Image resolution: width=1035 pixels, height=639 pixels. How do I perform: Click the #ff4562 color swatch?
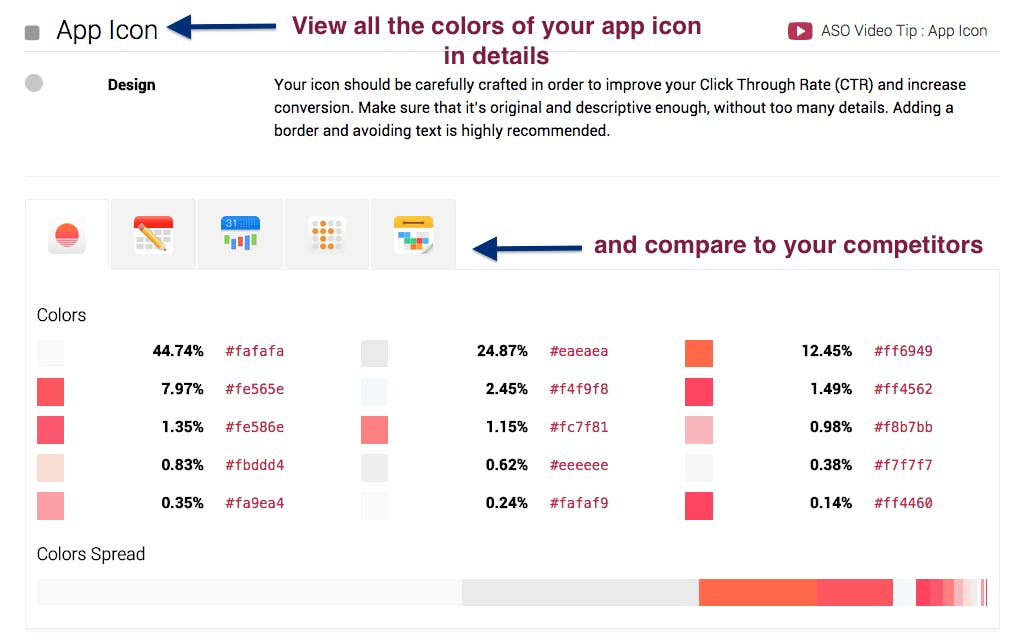tap(699, 391)
